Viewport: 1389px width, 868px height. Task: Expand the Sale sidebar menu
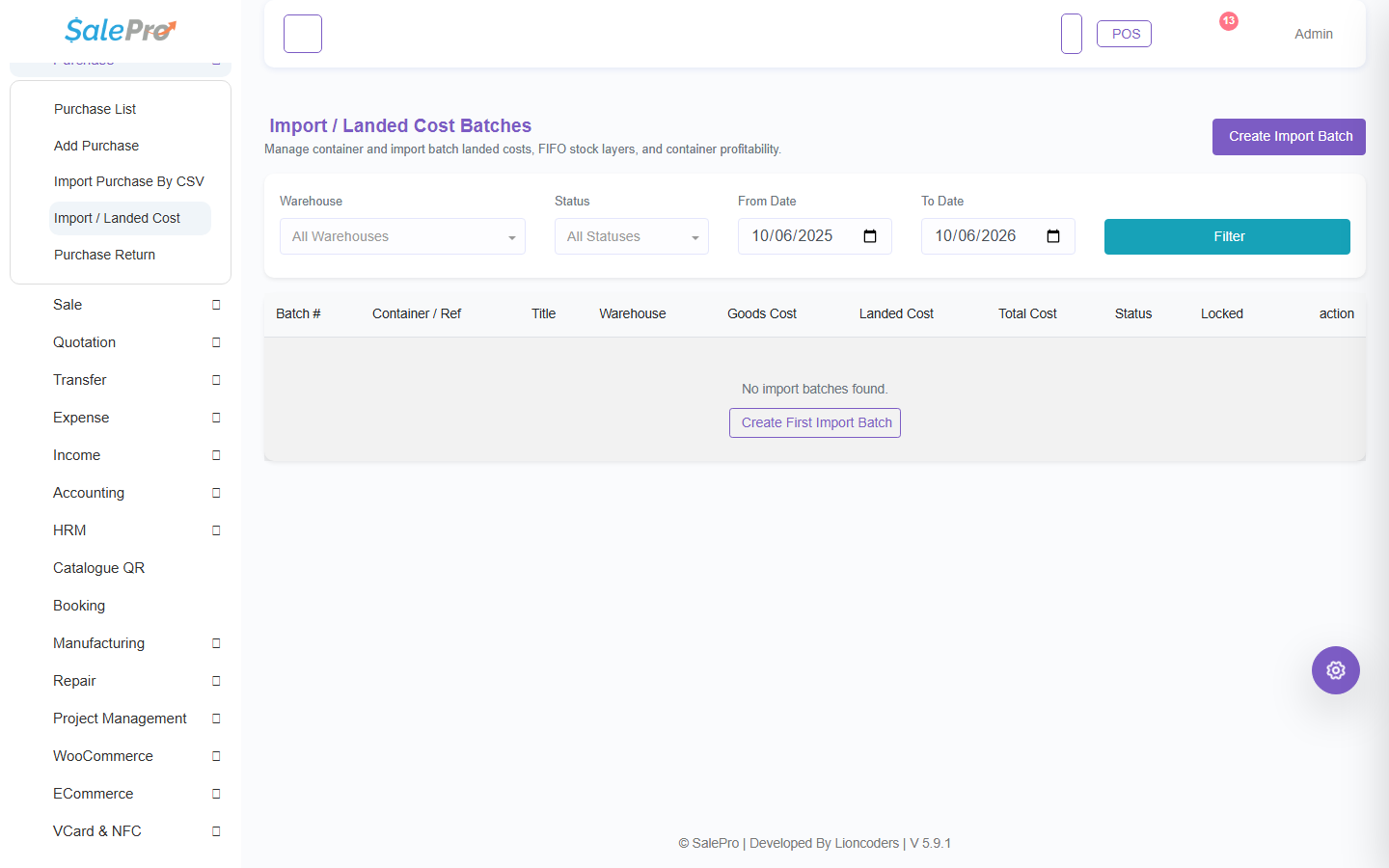point(121,305)
